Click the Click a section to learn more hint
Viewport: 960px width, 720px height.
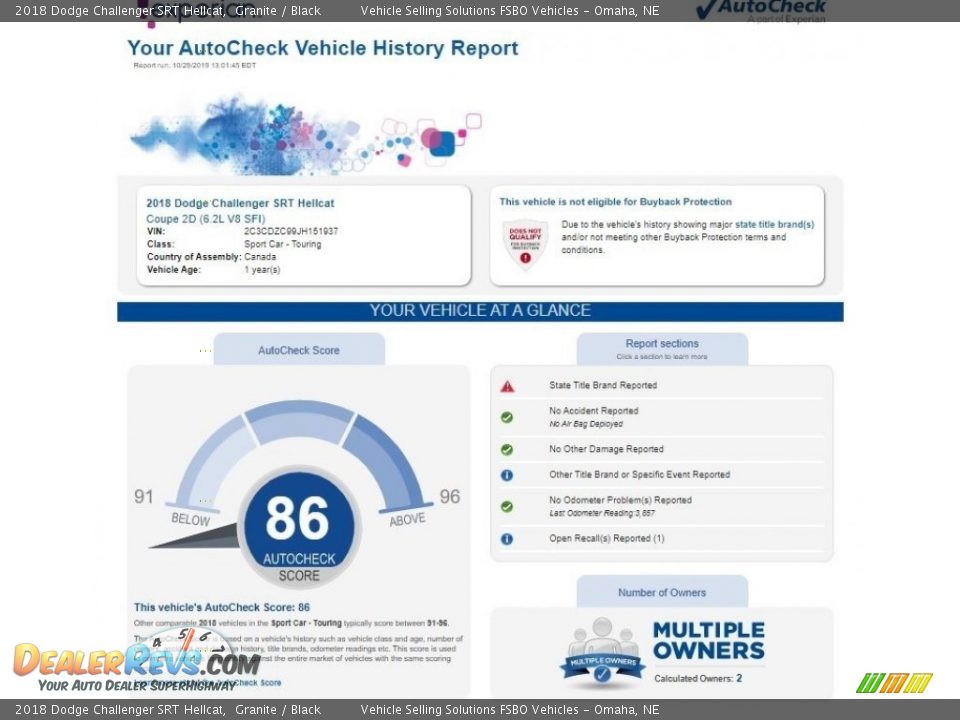(662, 357)
